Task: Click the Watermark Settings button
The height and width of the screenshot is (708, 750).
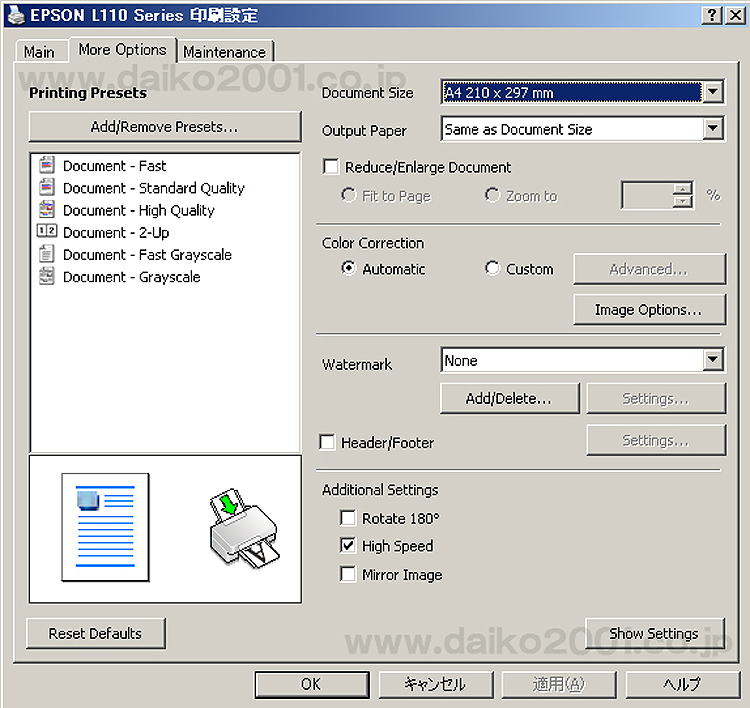Action: tap(655, 398)
